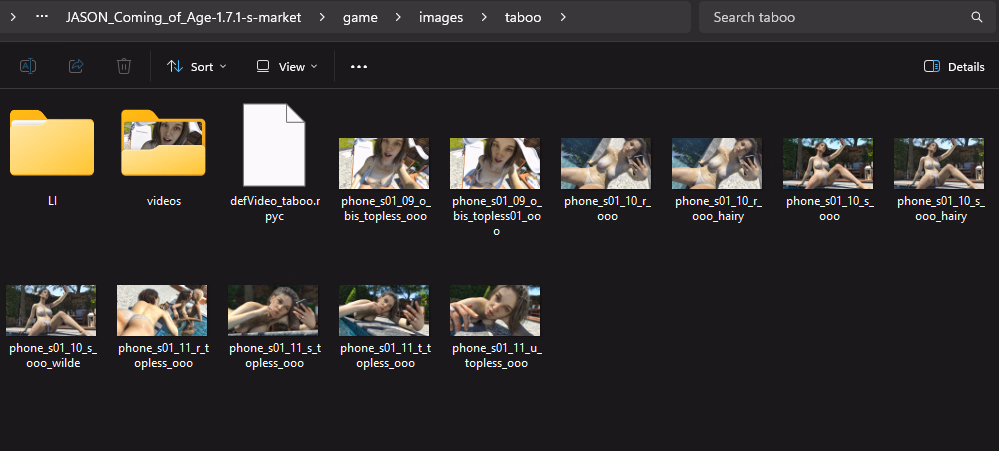Toggle the Details pane
The width and height of the screenshot is (999, 451).
click(954, 66)
